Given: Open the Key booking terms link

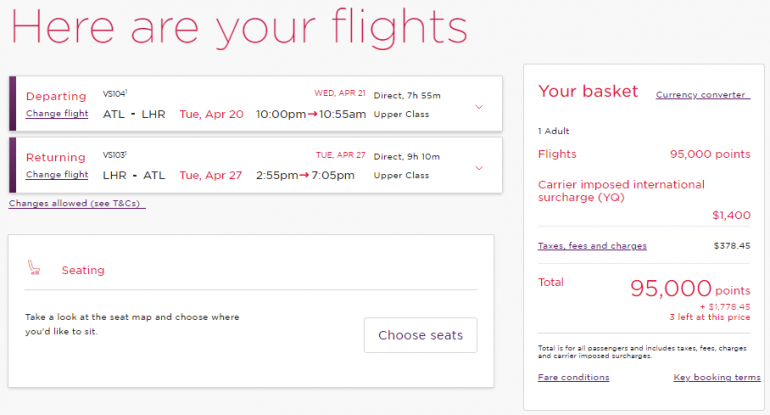Looking at the screenshot, I should [716, 378].
